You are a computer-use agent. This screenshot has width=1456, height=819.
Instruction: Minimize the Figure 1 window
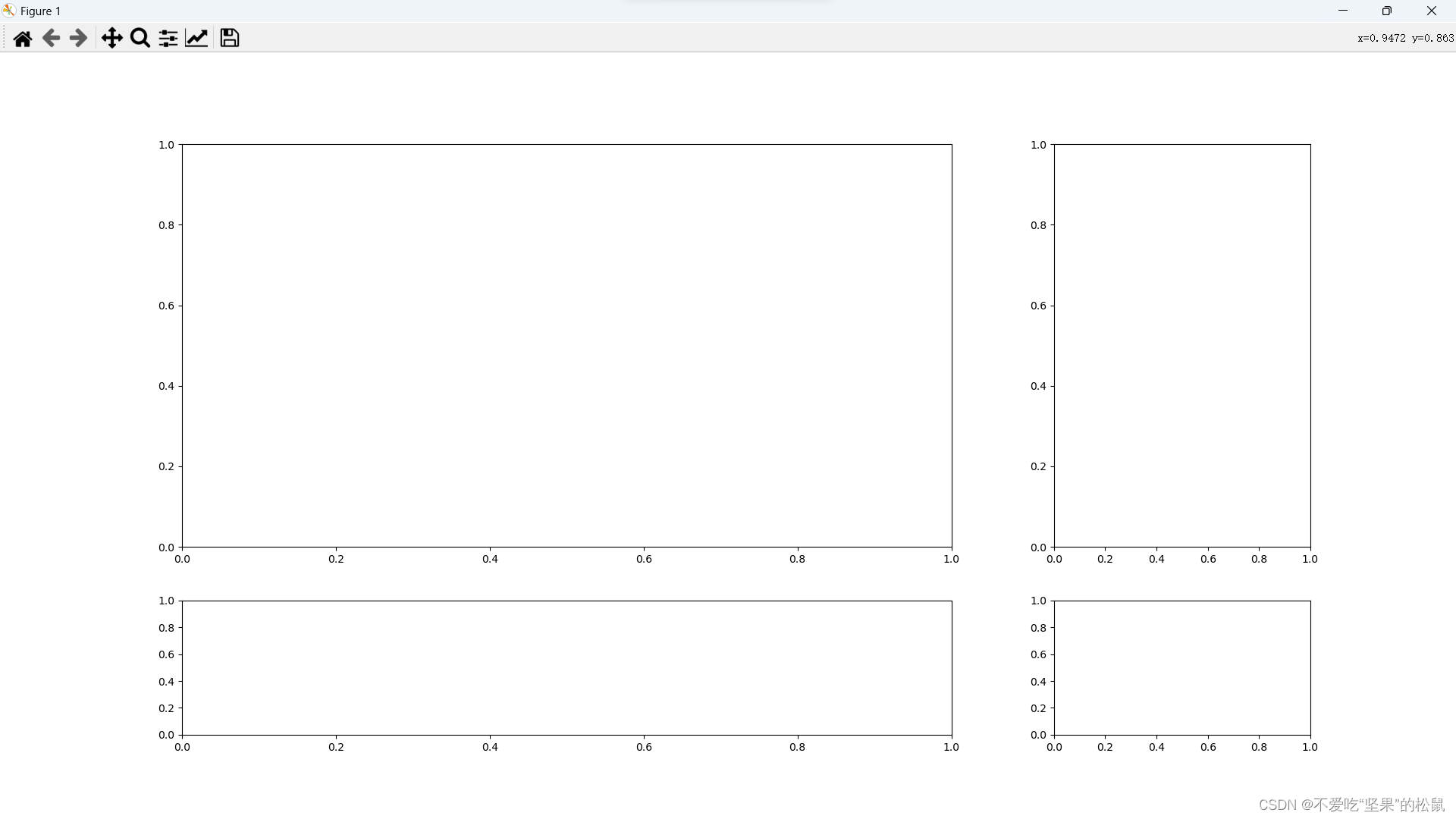point(1343,11)
